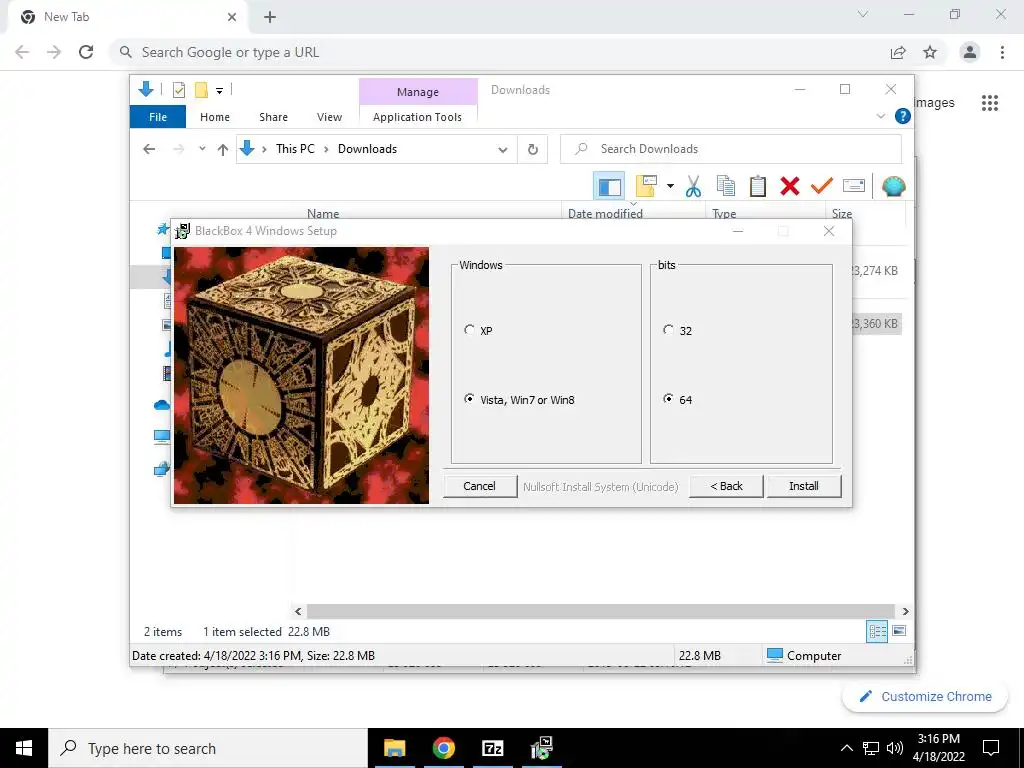
Task: Click the Rename toolbar icon
Action: coord(854,186)
